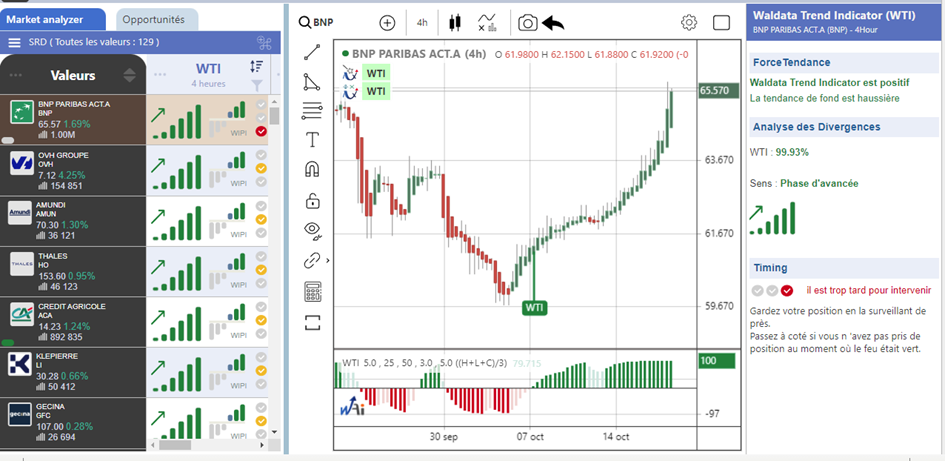Click yellow timing check in CREDIT AGRICOLE row
Image resolution: width=945 pixels, height=461 pixels.
[x=261, y=320]
